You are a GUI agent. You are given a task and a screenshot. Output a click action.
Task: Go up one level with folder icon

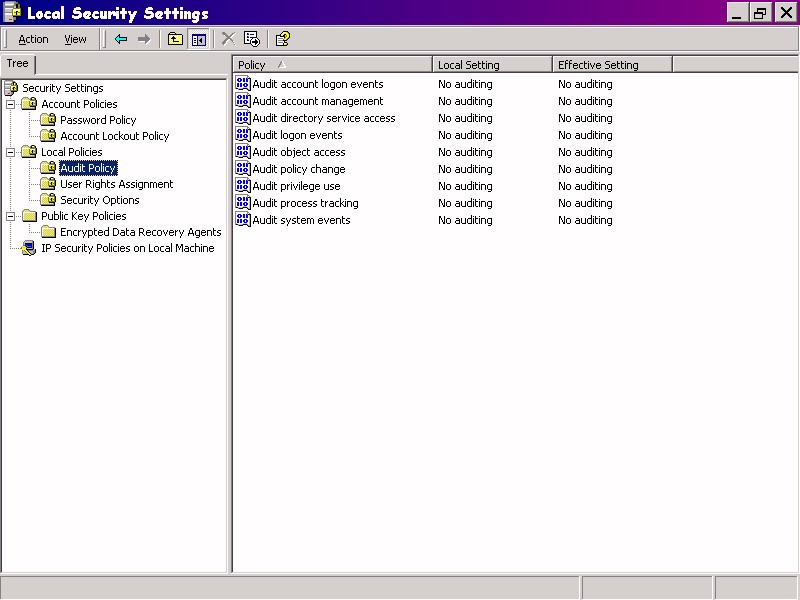[176, 39]
